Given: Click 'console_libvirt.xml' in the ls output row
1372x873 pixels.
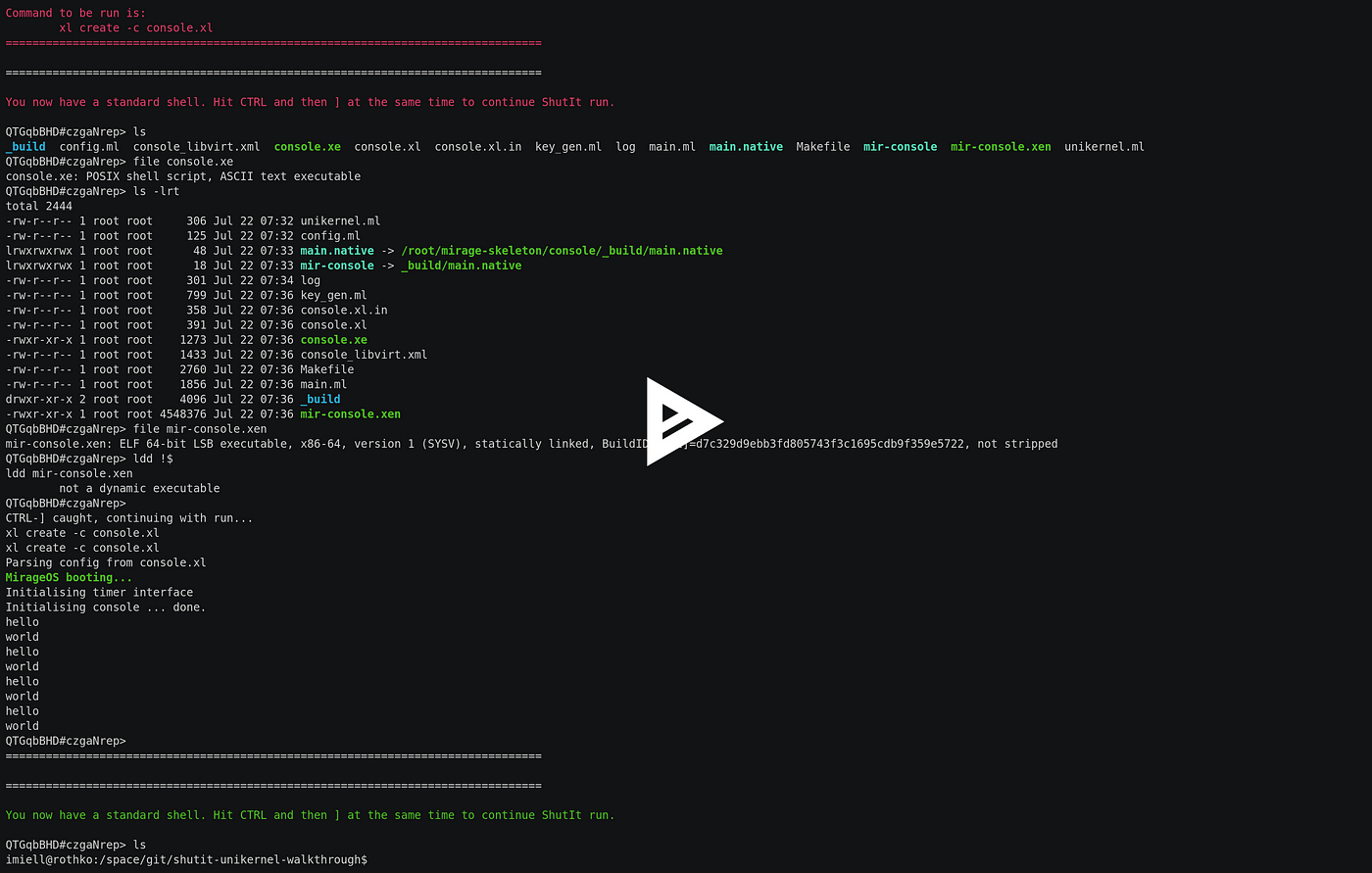Looking at the screenshot, I should (x=197, y=147).
